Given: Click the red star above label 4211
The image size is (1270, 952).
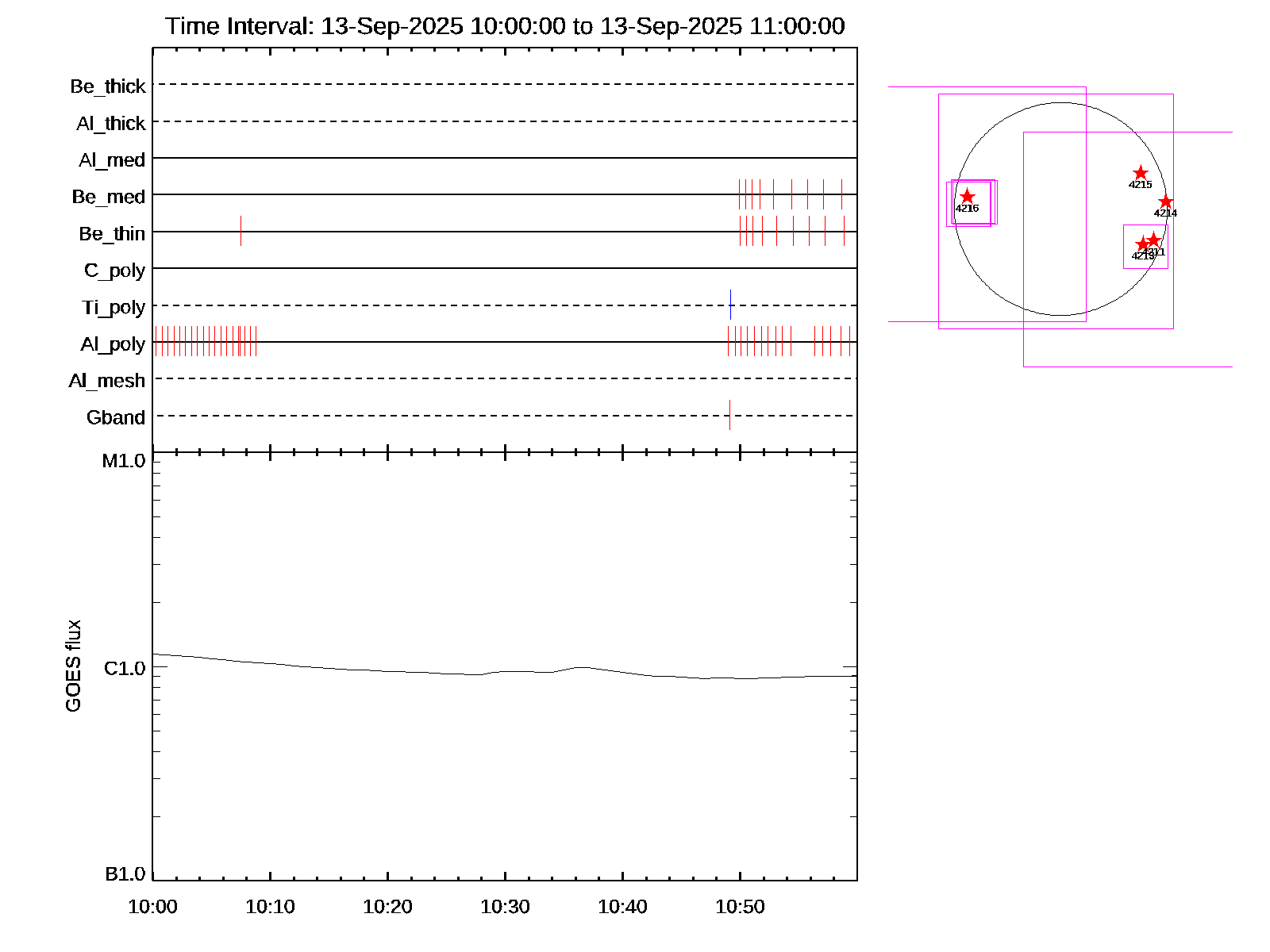Looking at the screenshot, I should [x=1154, y=240].
